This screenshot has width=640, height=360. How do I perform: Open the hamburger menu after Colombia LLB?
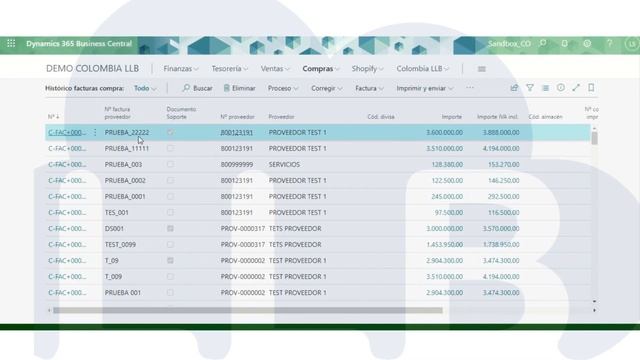click(482, 69)
